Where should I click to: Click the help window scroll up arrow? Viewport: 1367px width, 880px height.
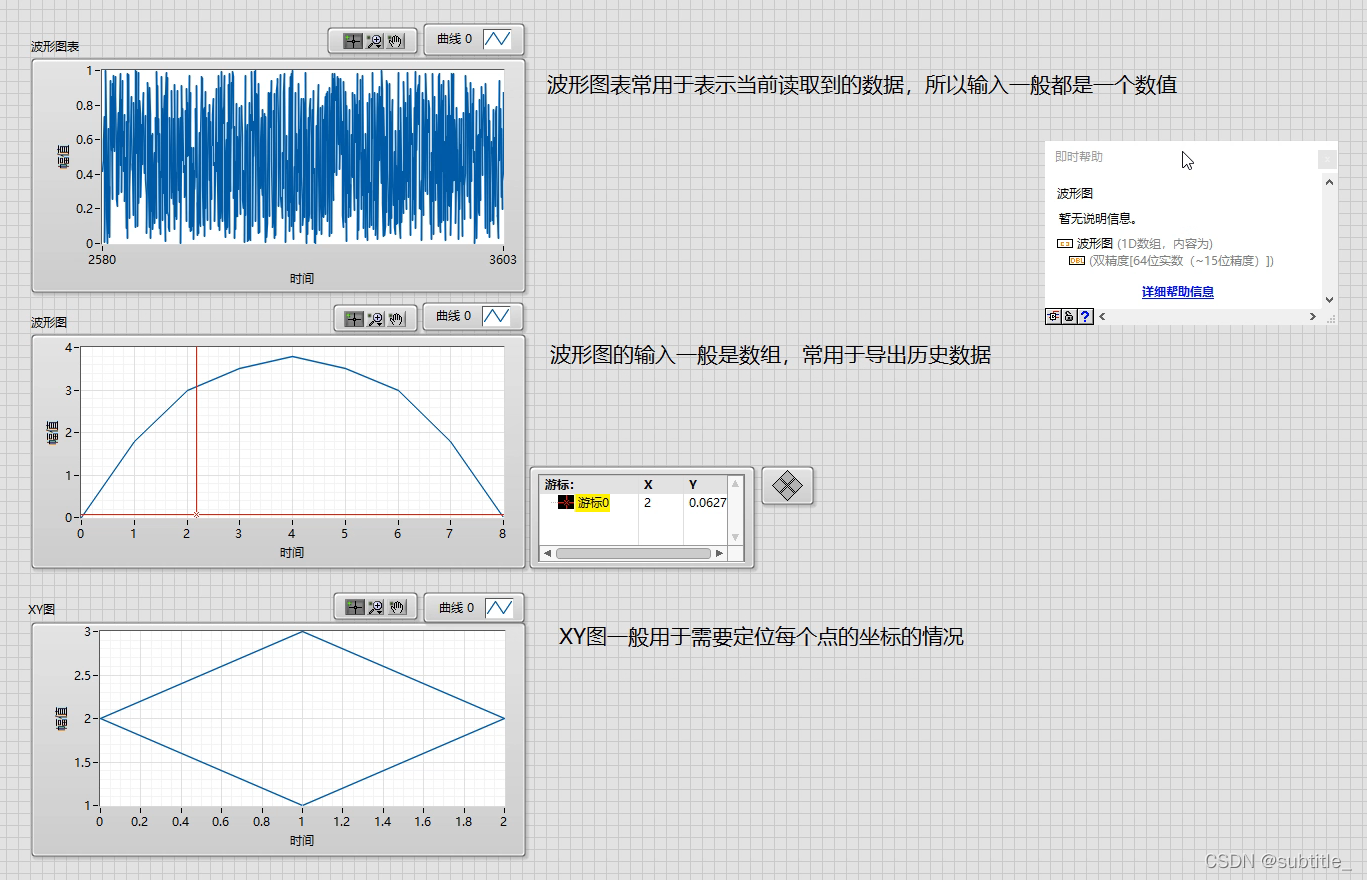tap(1329, 182)
